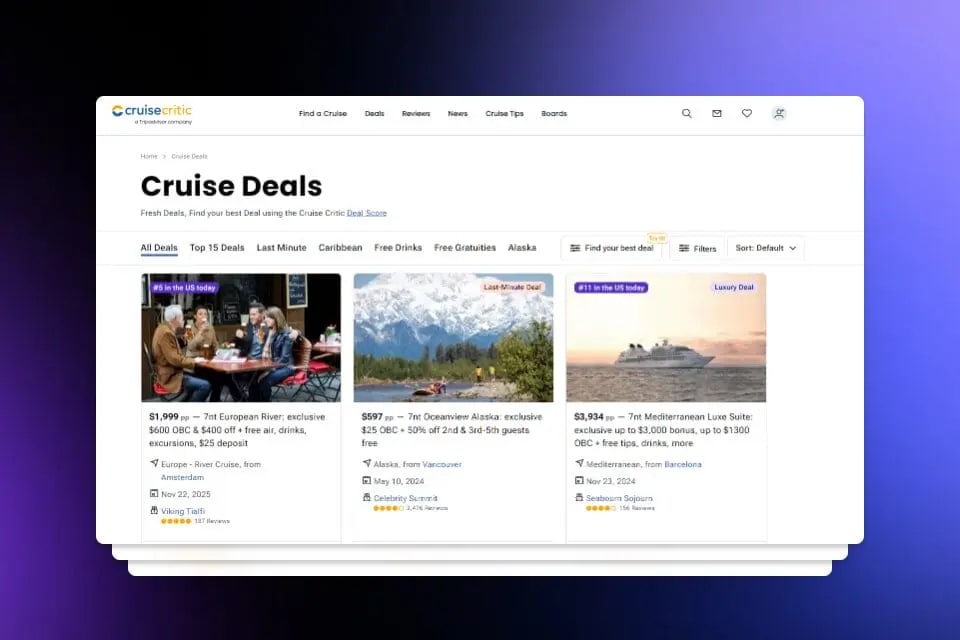Click the May 10, 2024 date text
Viewport: 960px width, 640px height.
[399, 481]
